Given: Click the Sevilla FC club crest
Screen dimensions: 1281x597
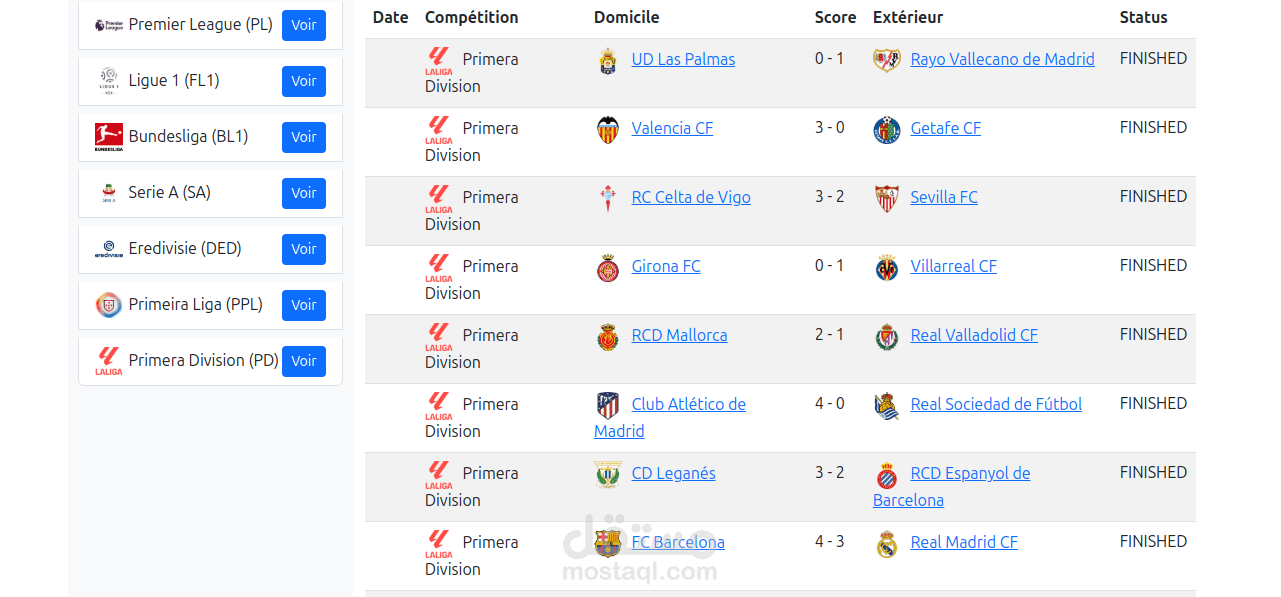Looking at the screenshot, I should 886,198.
